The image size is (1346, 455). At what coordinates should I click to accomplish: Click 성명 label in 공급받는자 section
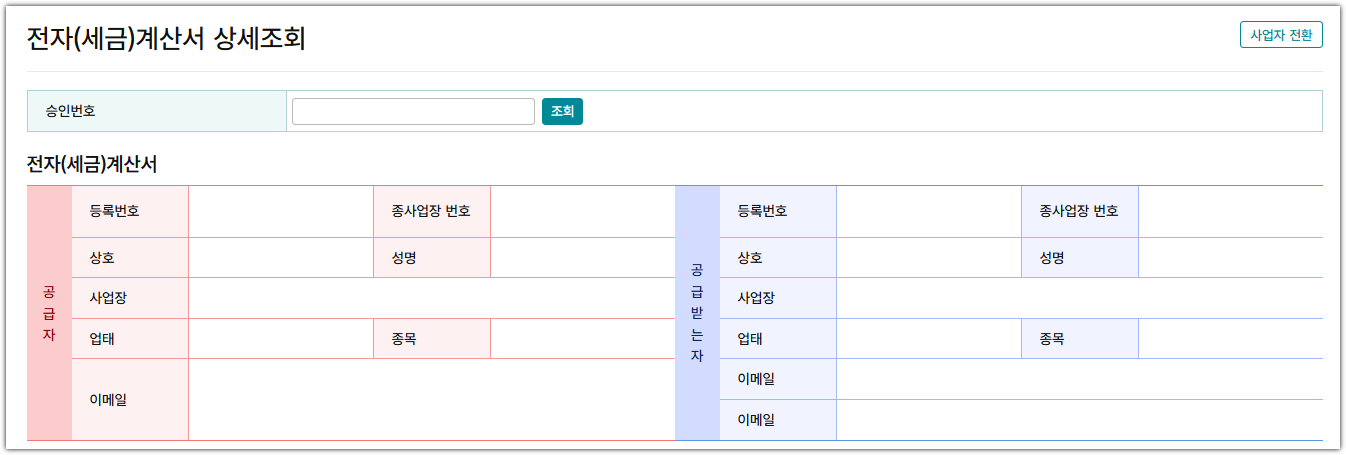click(x=1052, y=258)
